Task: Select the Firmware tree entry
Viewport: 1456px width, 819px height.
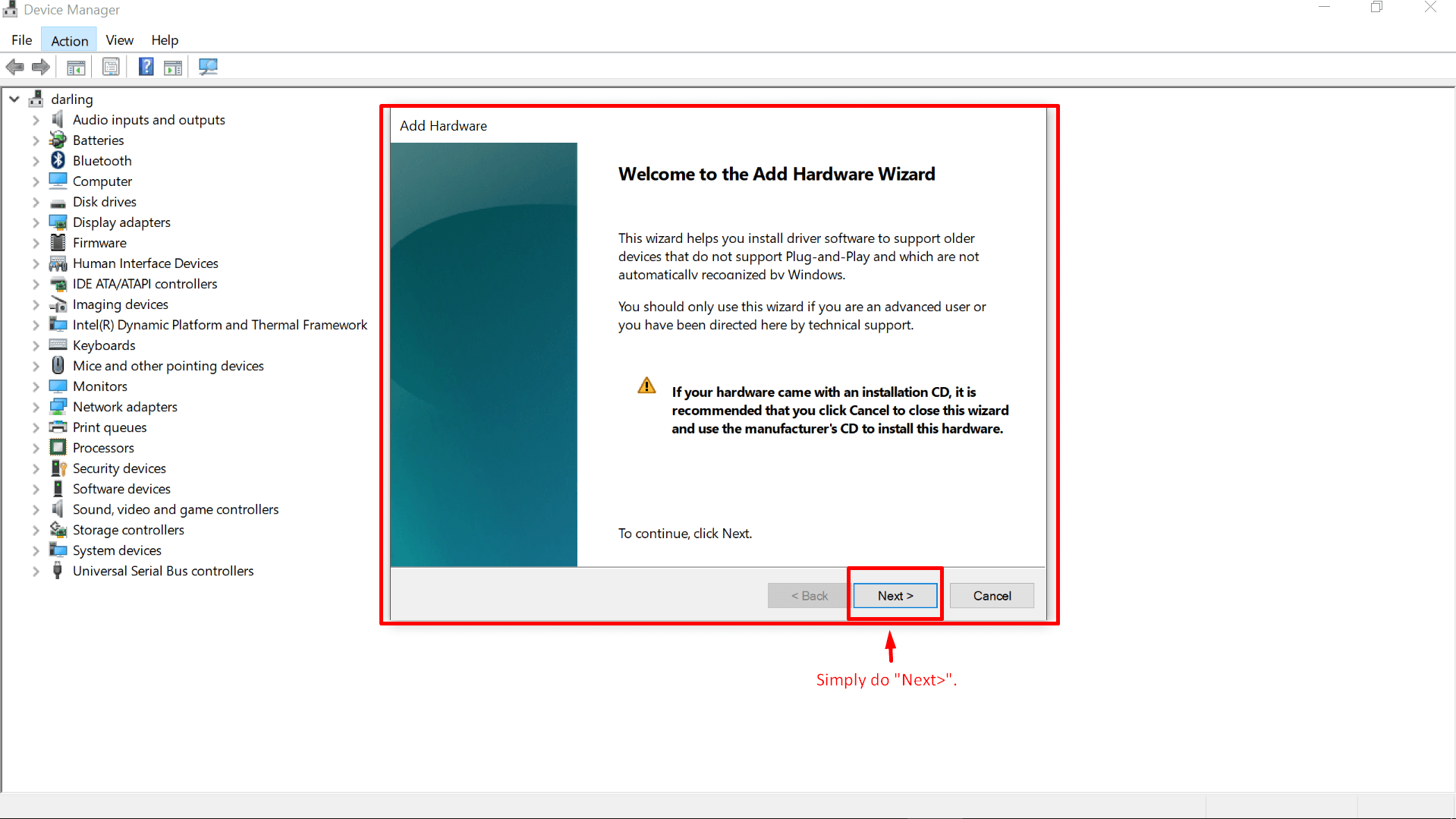Action: tap(99, 243)
